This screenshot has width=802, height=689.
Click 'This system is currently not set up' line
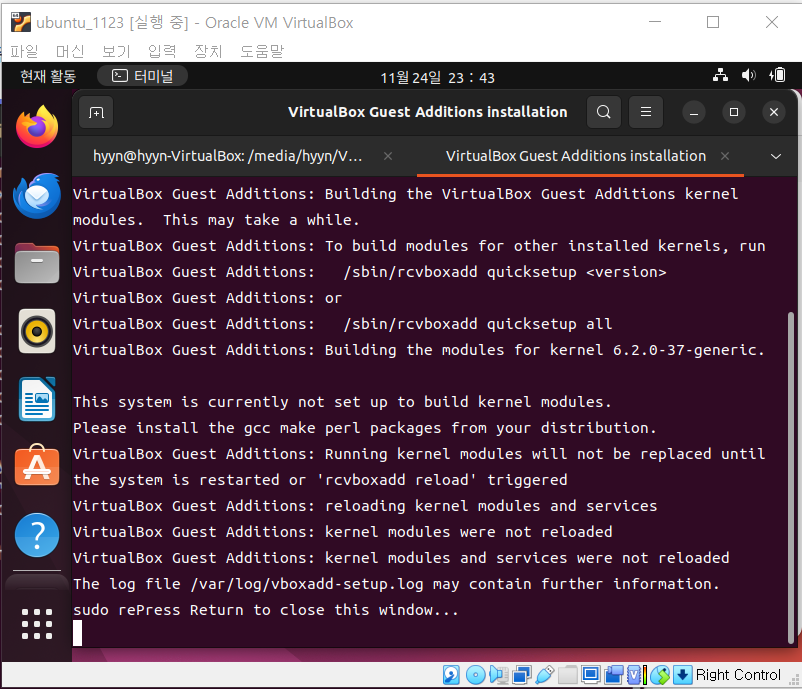point(342,402)
